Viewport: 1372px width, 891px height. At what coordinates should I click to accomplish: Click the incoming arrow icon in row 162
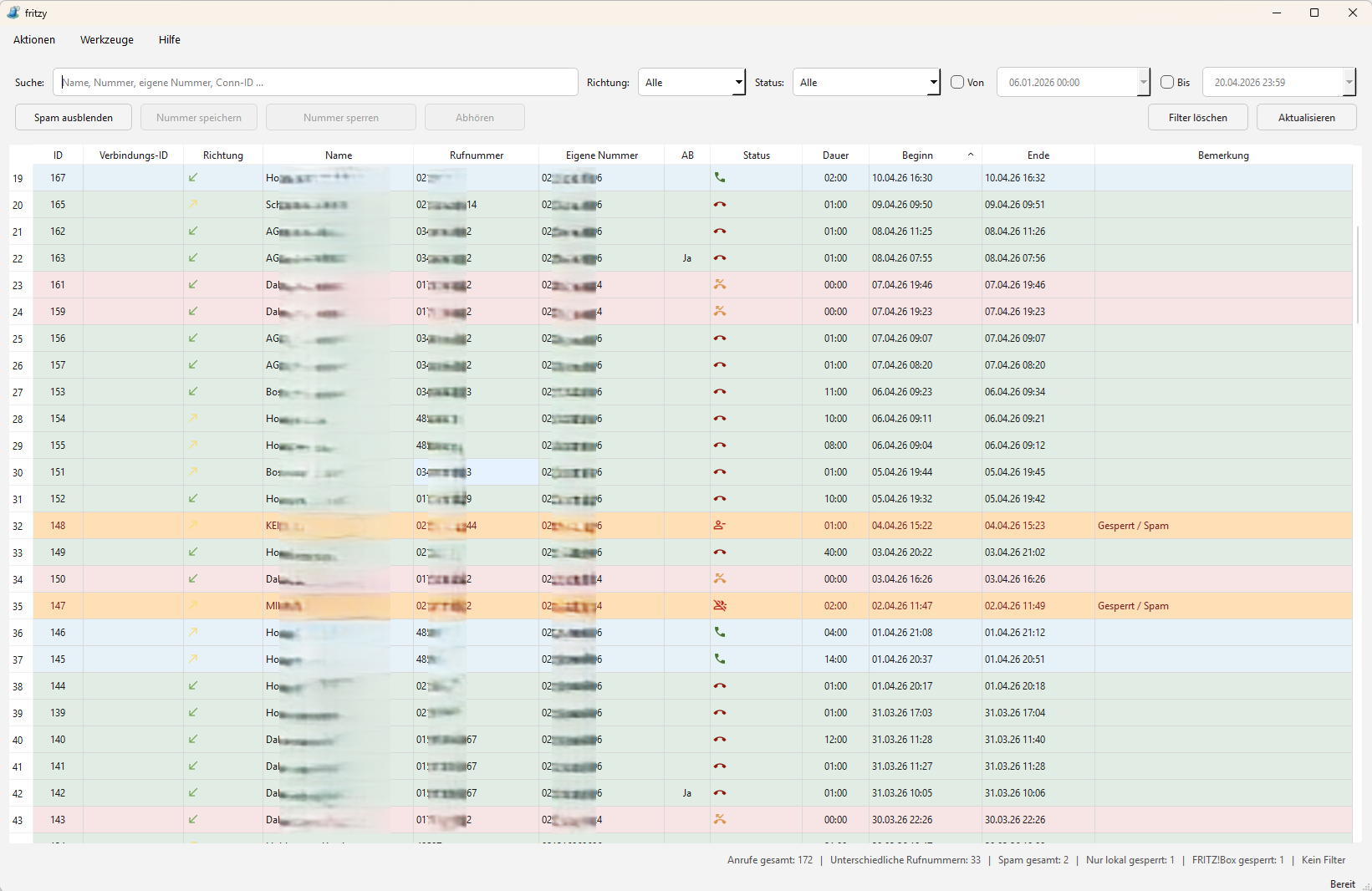pos(193,232)
